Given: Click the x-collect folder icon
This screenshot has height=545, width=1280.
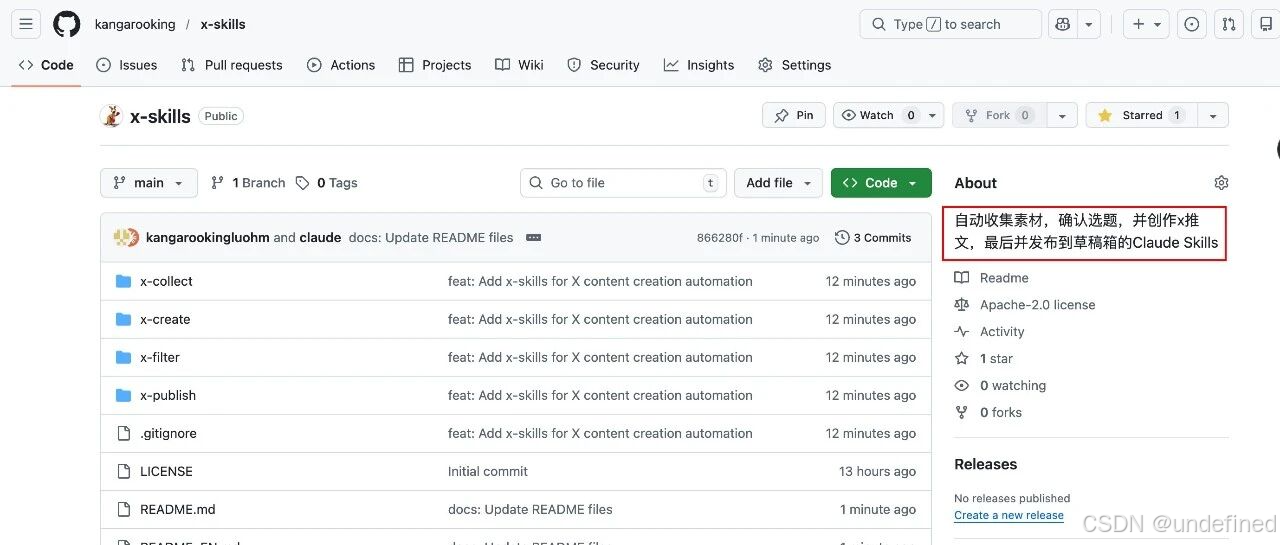Looking at the screenshot, I should click(124, 281).
